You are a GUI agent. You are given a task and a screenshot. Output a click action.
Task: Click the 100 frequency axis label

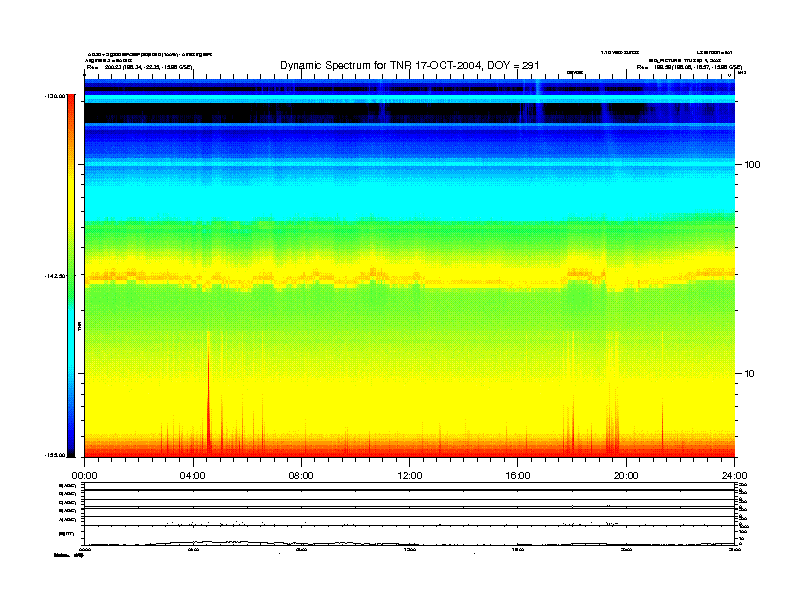click(x=752, y=165)
